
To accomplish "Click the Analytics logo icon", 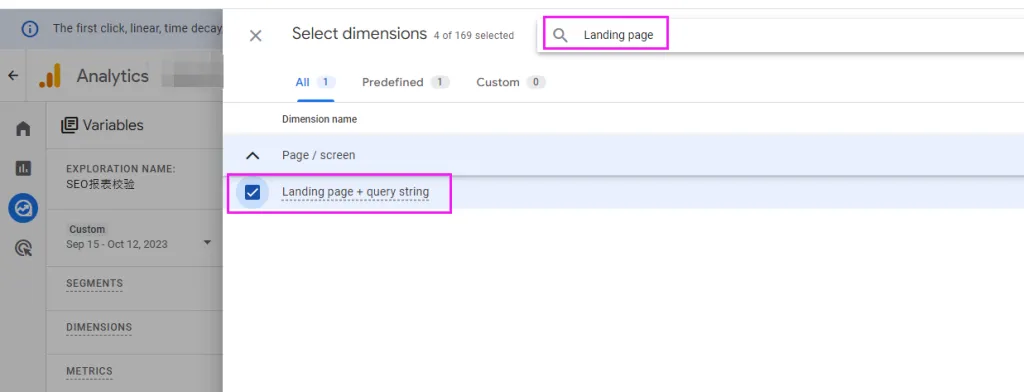I will pyautogui.click(x=50, y=76).
